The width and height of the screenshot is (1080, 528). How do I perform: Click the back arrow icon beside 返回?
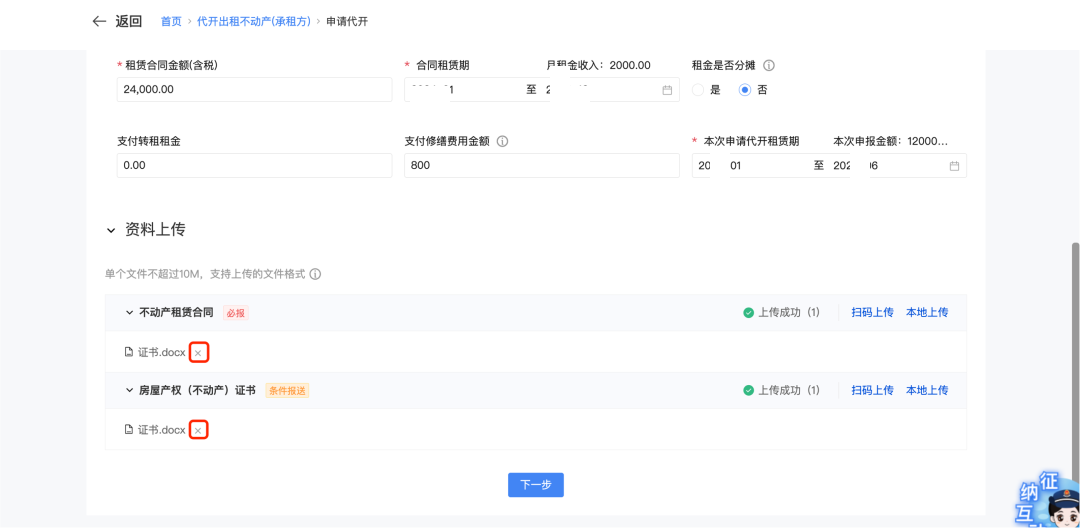coord(99,21)
